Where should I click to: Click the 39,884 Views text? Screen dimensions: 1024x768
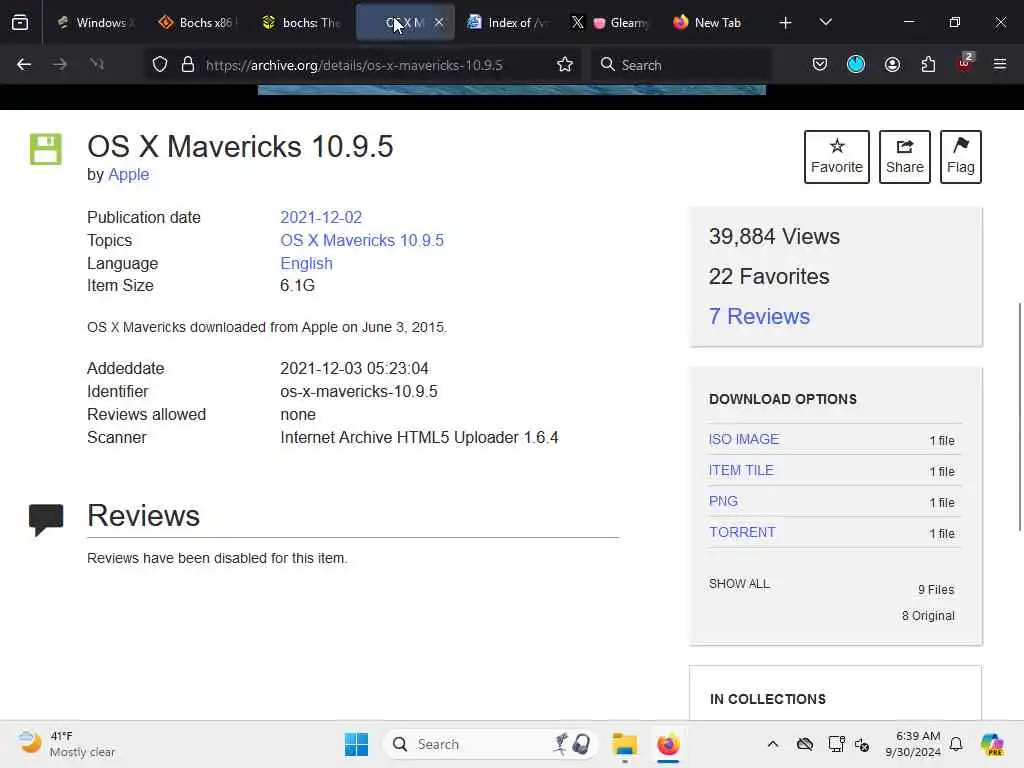coord(775,236)
